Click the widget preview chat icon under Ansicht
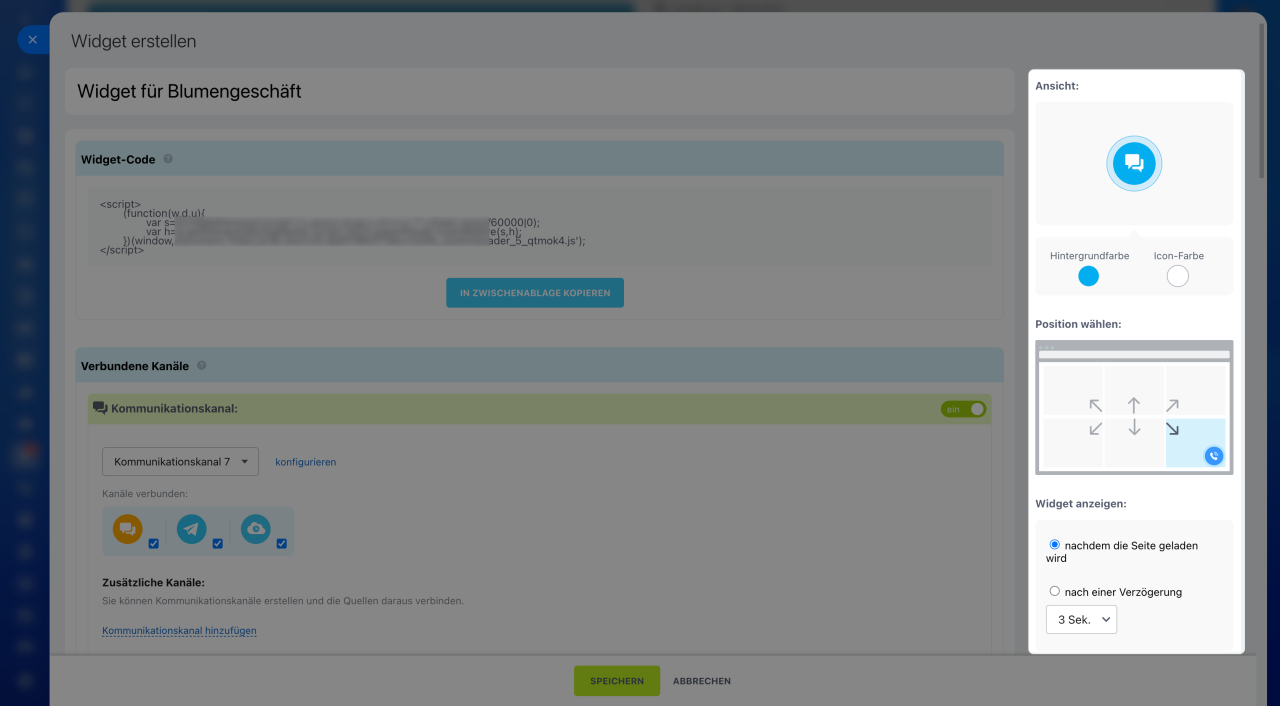 (x=1134, y=163)
